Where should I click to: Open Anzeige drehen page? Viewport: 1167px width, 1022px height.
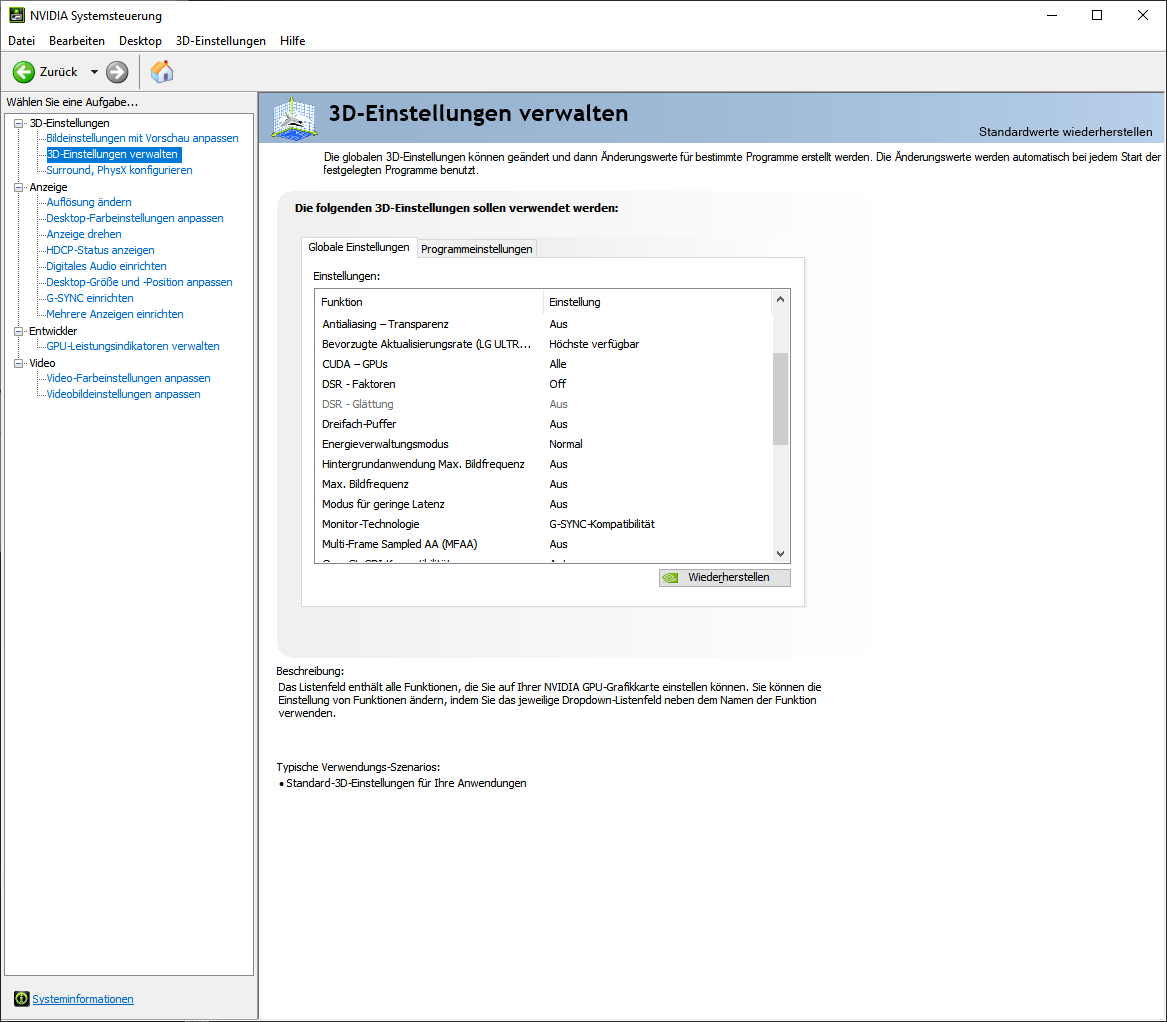pos(83,234)
